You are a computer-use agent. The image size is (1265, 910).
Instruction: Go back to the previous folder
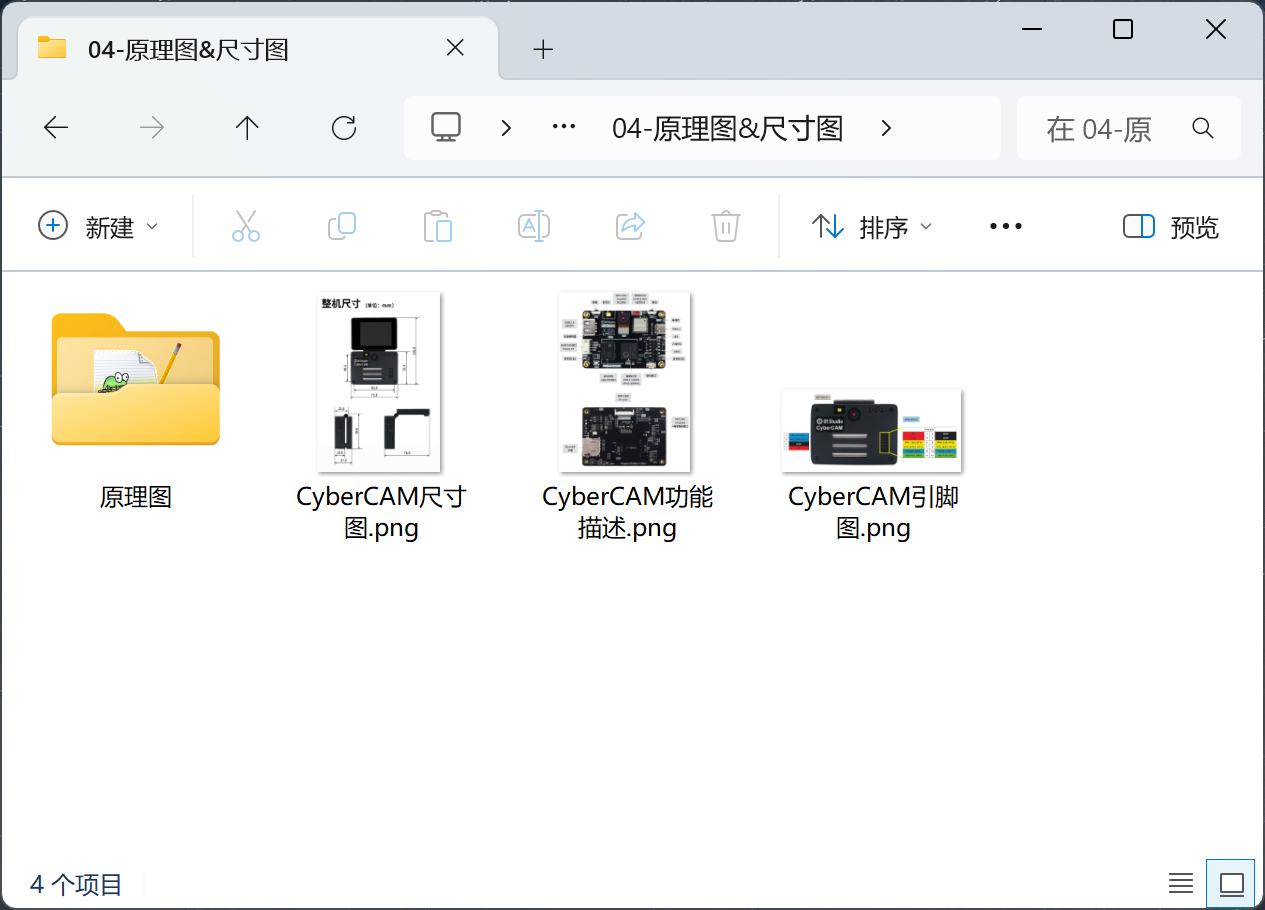[x=56, y=128]
